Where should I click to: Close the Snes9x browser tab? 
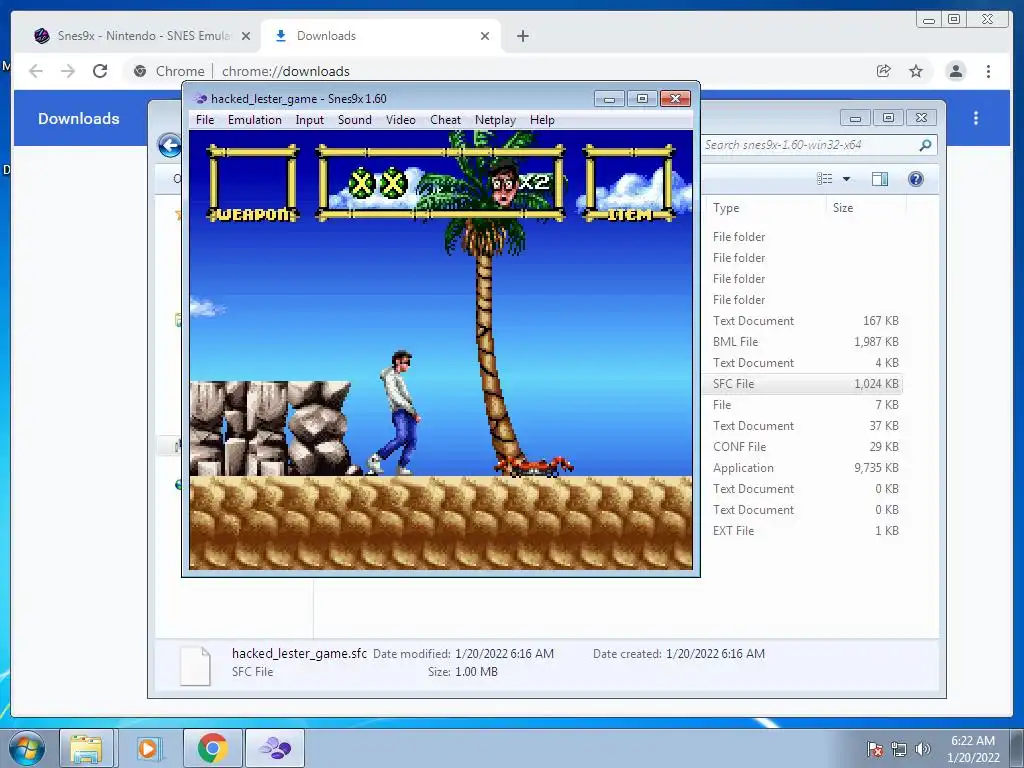[246, 36]
